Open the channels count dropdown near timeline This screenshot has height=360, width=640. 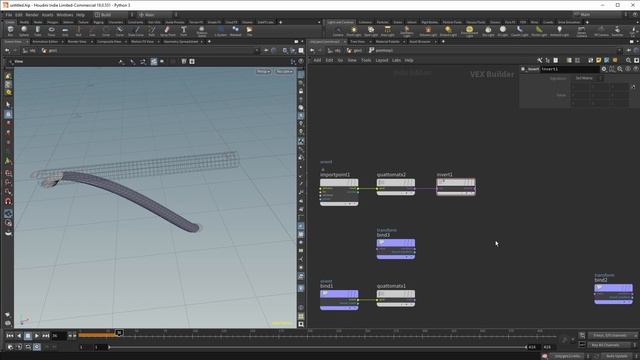pyautogui.click(x=613, y=336)
